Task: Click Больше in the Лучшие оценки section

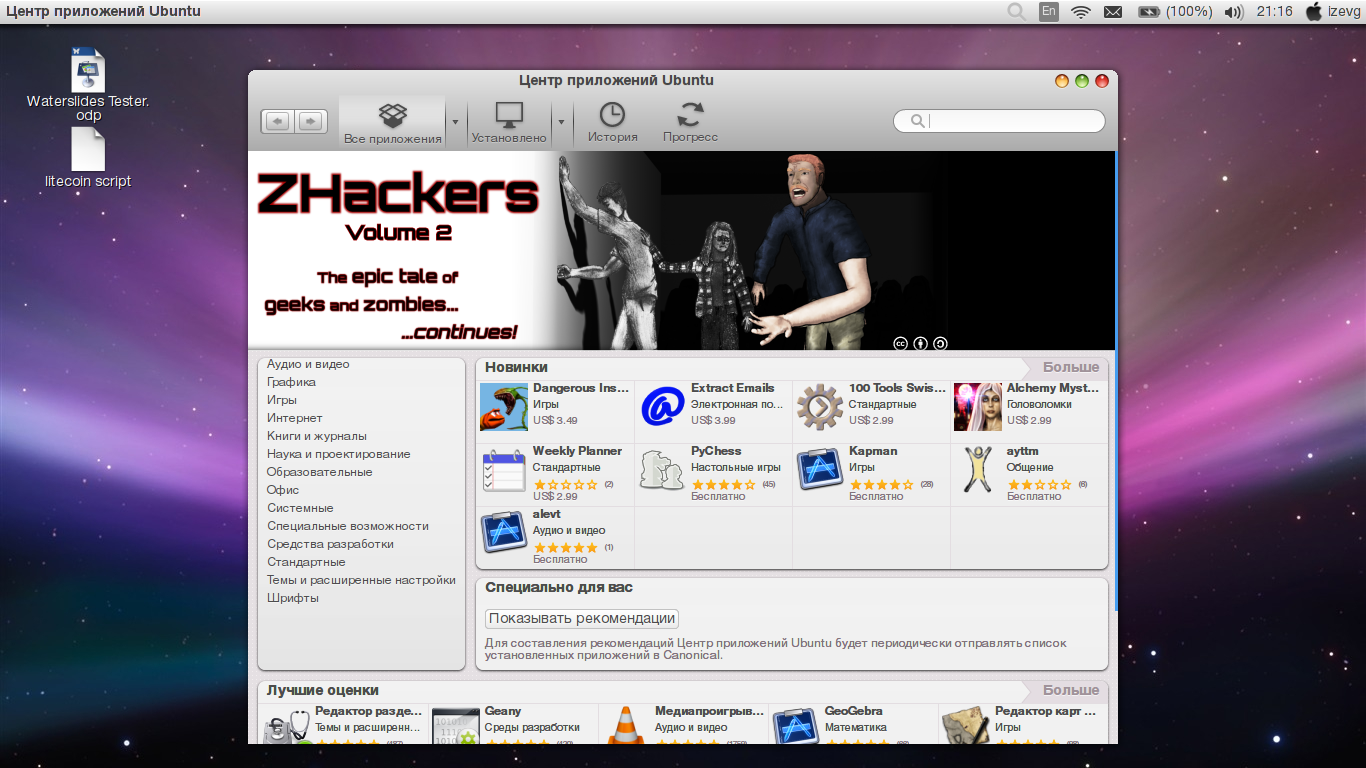Action: point(1071,690)
